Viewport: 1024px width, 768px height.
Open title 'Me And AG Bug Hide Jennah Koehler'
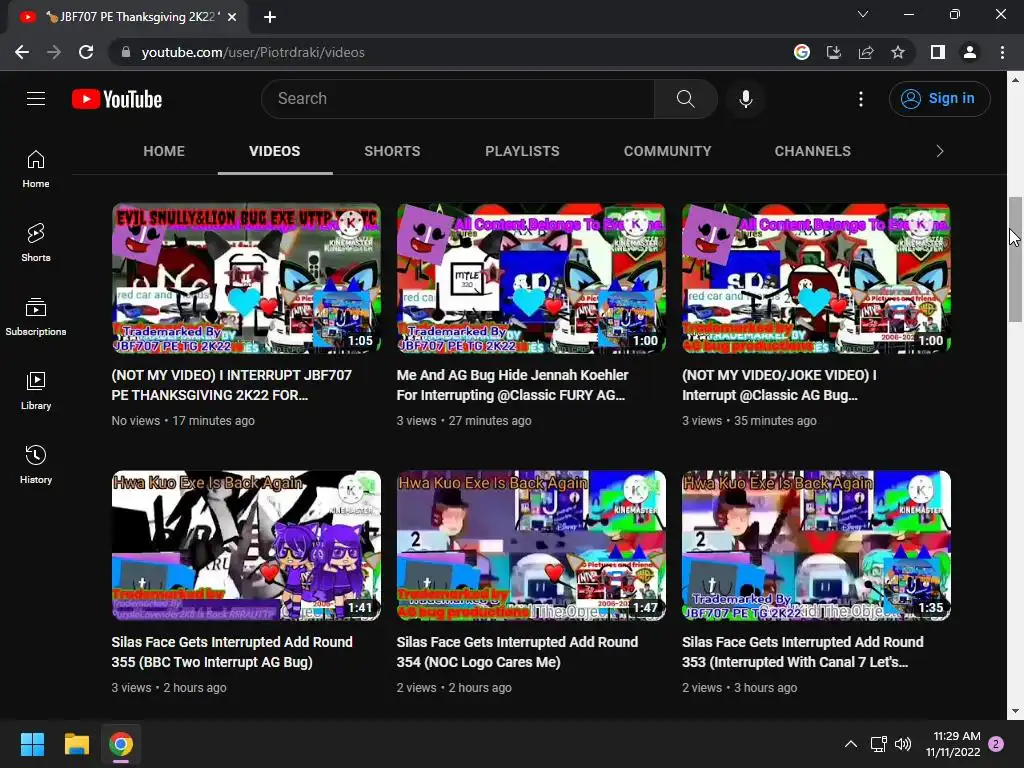(513, 385)
